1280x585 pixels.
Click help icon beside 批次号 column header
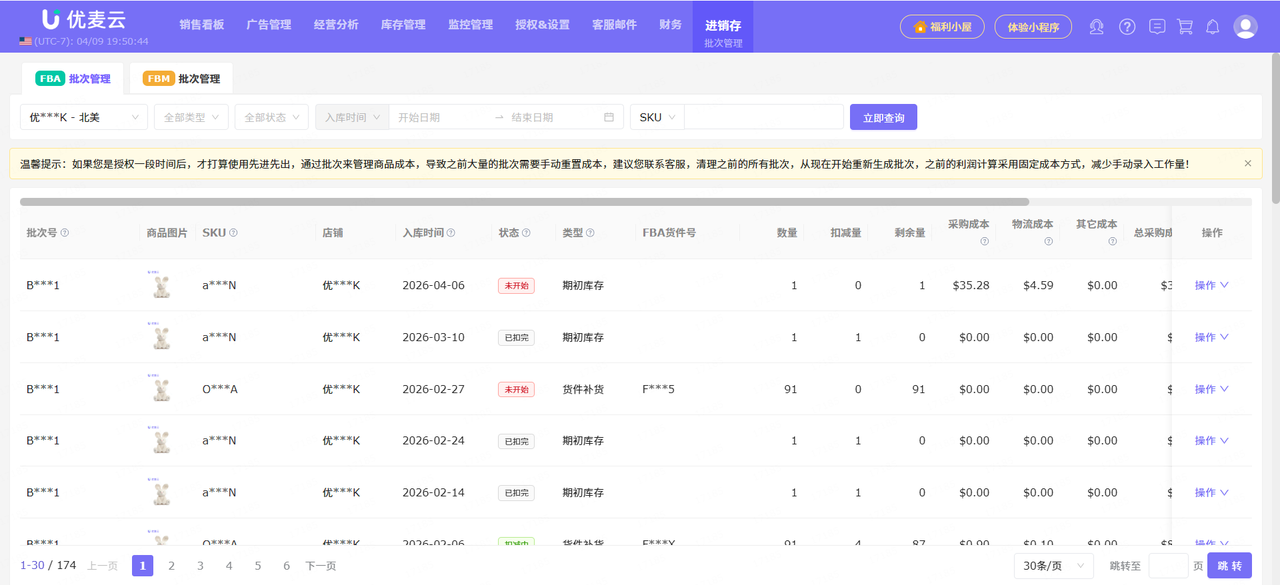coord(65,233)
